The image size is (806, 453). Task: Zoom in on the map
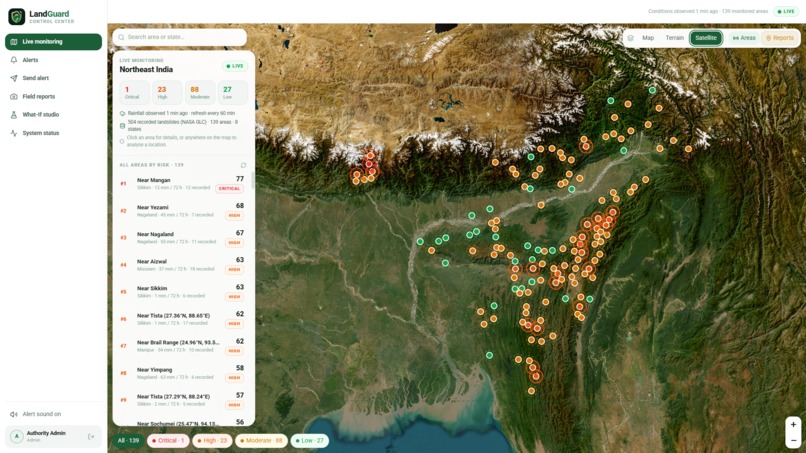(x=793, y=425)
